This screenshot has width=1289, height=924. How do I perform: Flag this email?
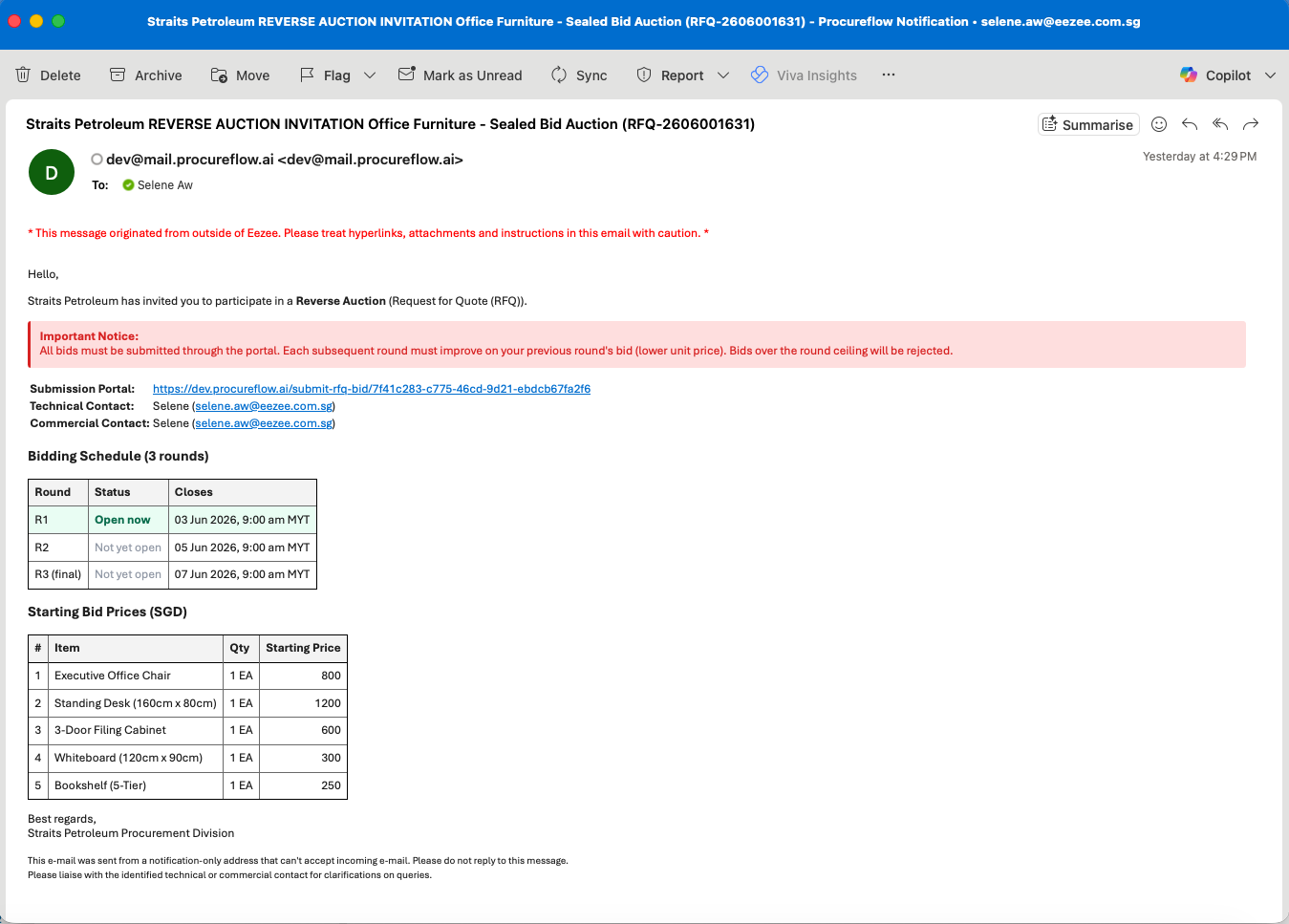coord(325,75)
